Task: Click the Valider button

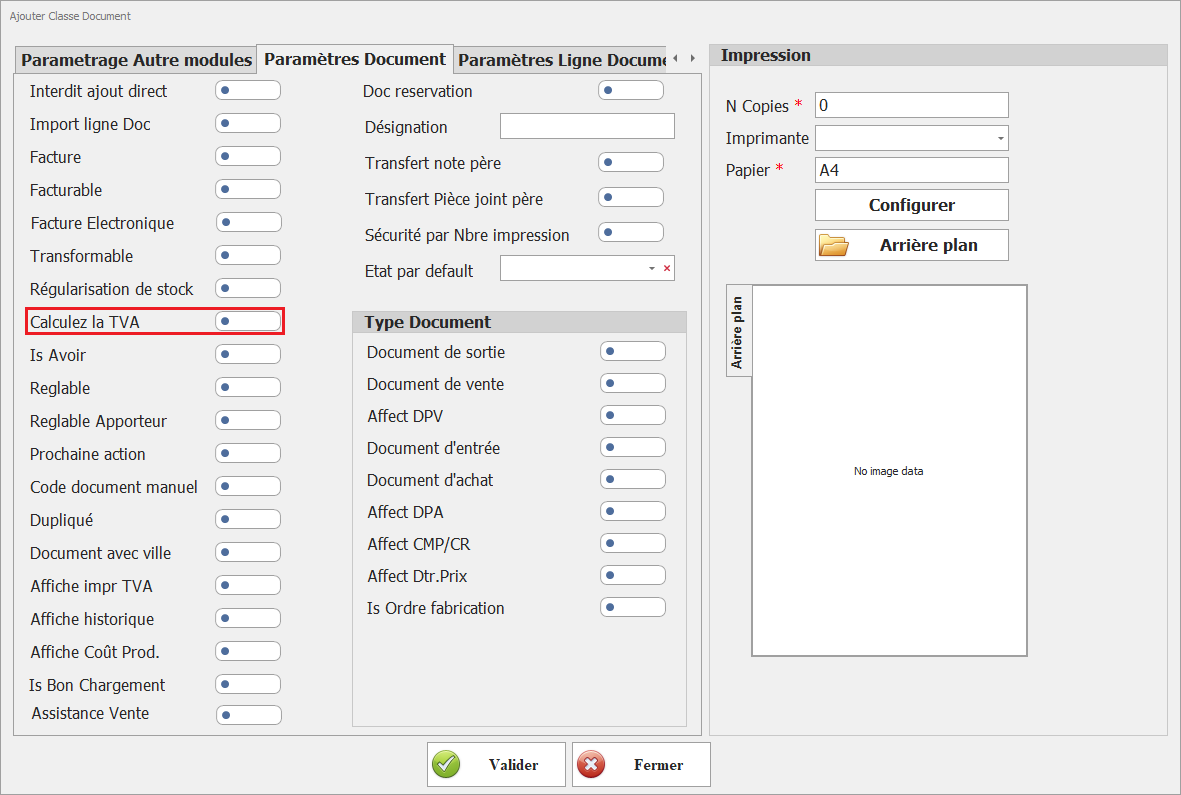Action: [496, 764]
